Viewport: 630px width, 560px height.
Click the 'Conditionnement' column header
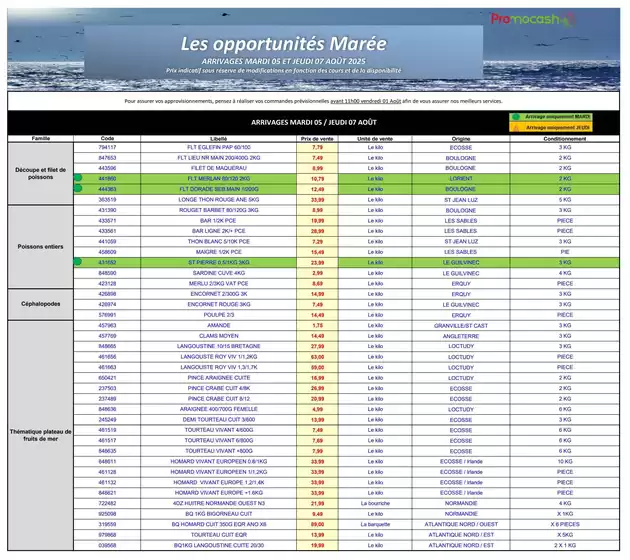[x=565, y=139]
